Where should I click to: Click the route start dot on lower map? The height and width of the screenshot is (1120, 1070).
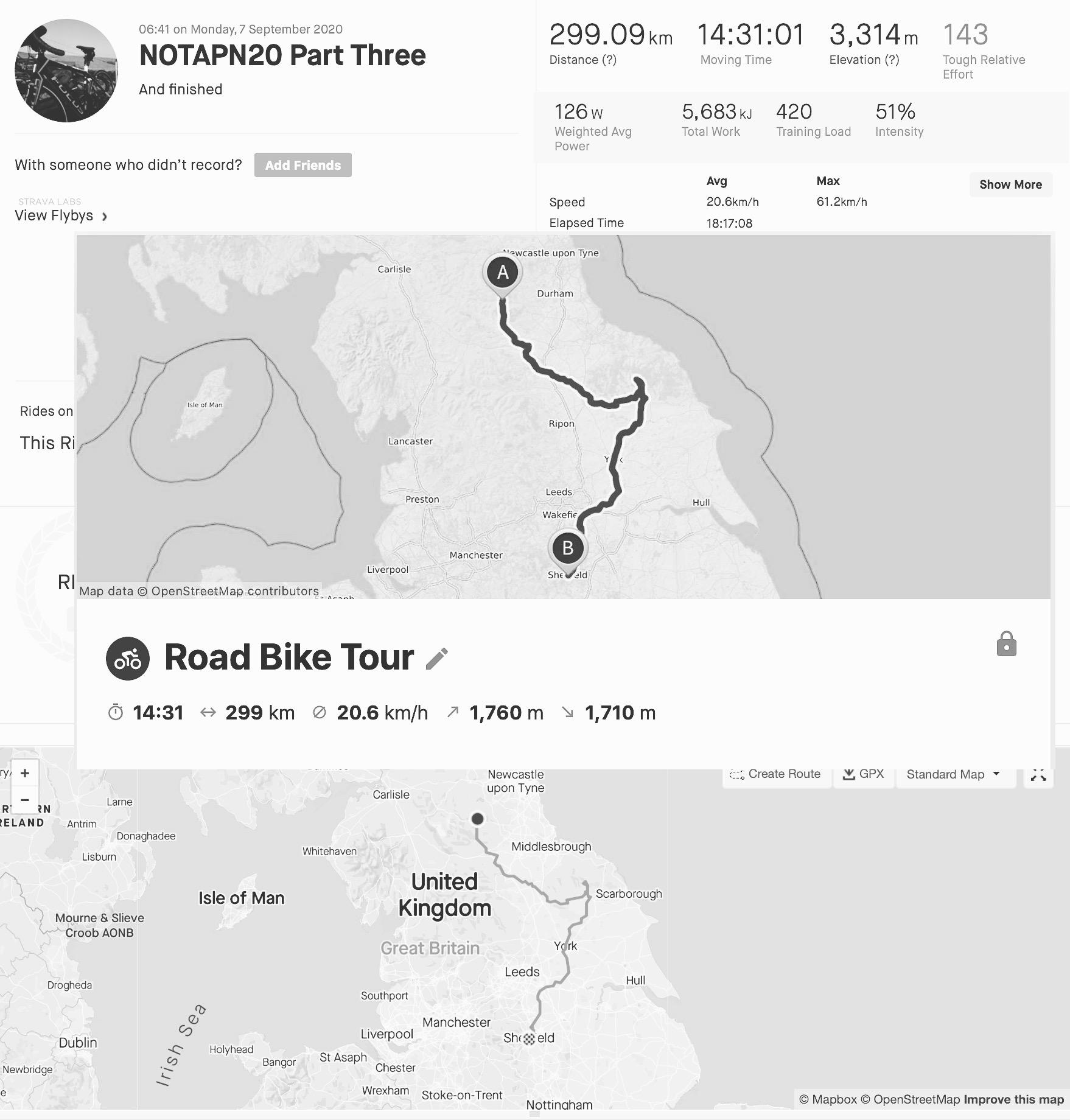coord(478,819)
